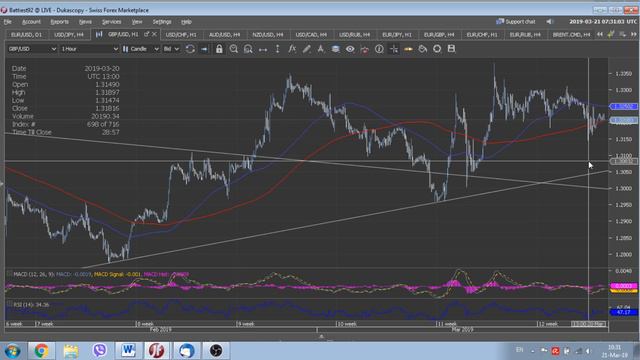Open the fx indicators tool
Screen dimensions: 640x360
[x=292, y=49]
